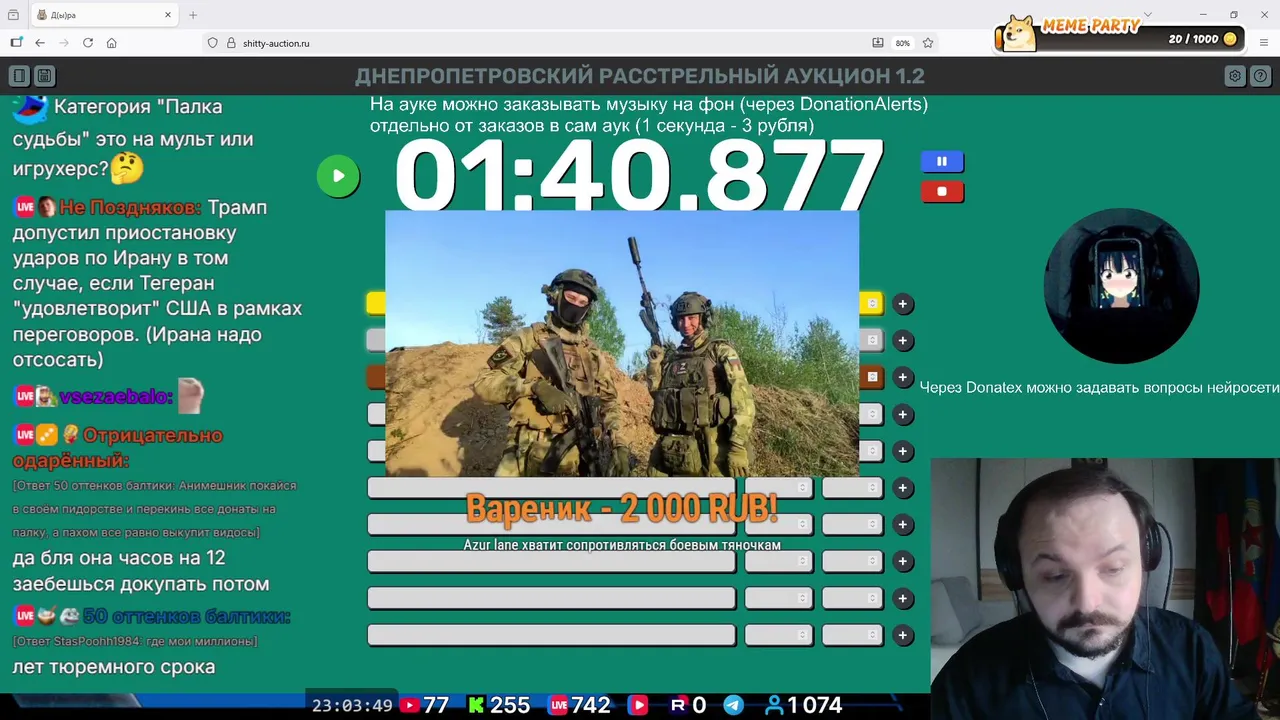Click the donation video of two soldiers

click(622, 343)
